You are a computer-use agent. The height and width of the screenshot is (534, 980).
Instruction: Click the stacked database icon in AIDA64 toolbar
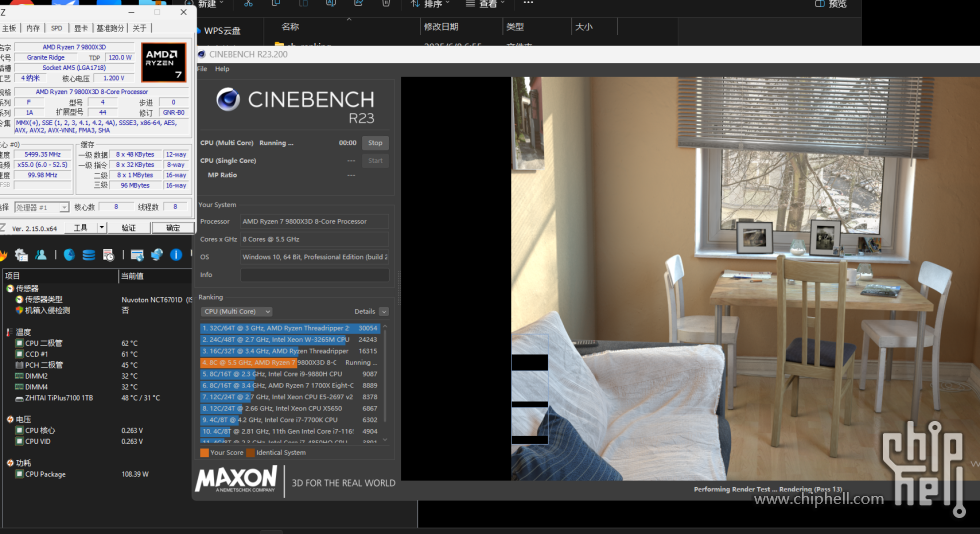coord(89,254)
